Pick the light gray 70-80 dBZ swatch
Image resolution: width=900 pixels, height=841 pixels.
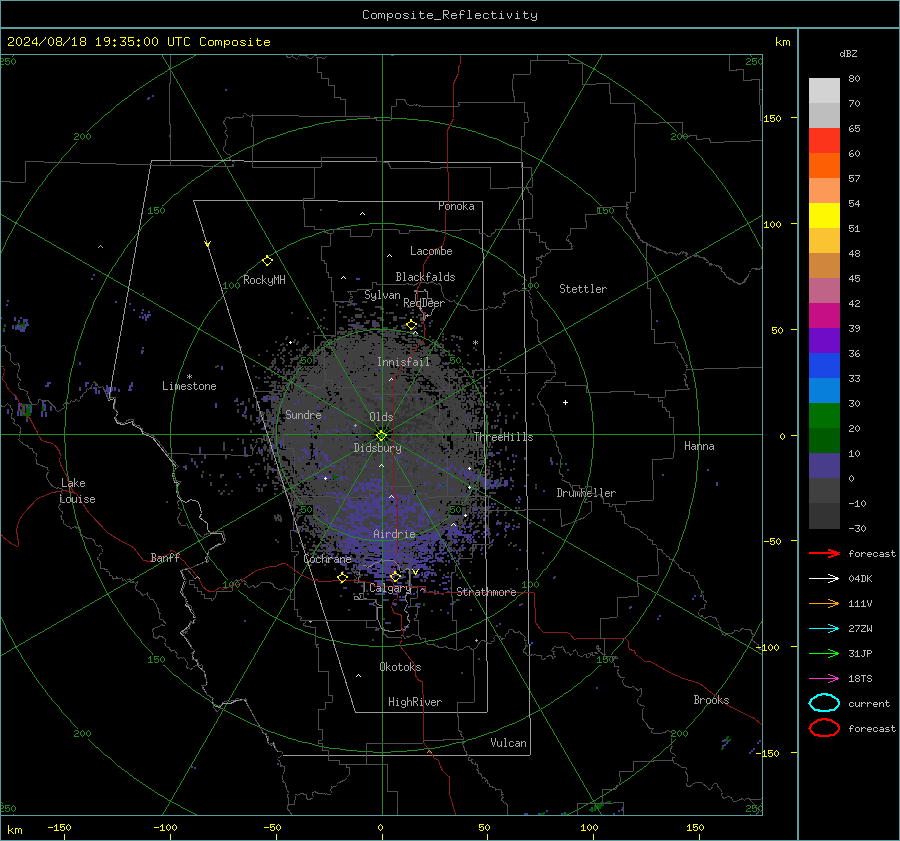point(824,91)
